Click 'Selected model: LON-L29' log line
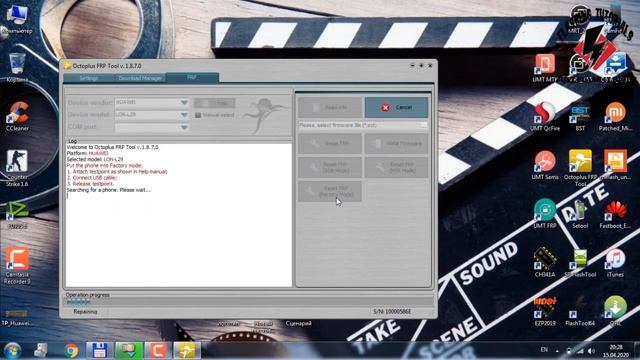 pos(95,159)
